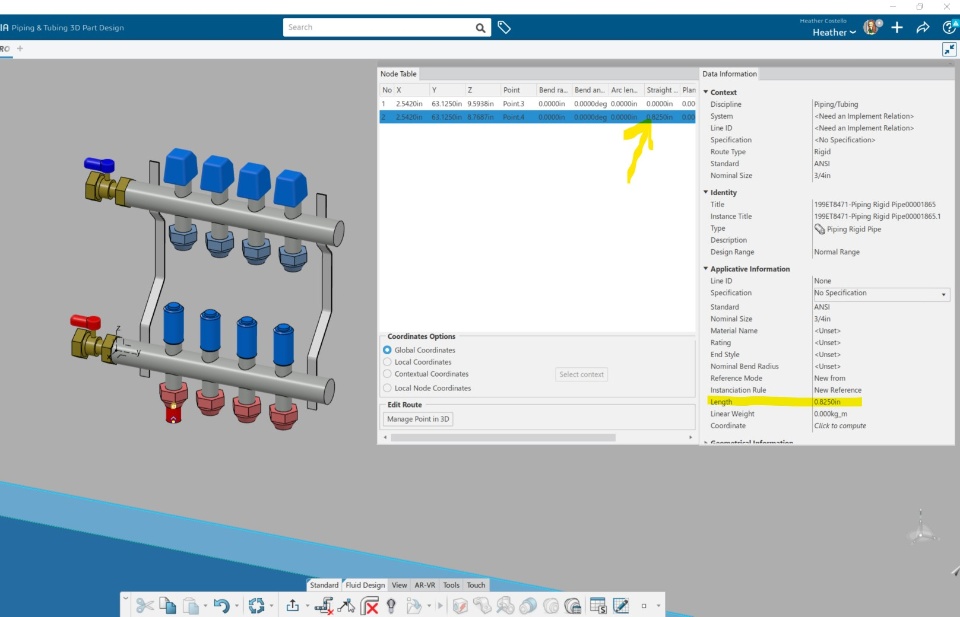Select the Node Table panel tab
The height and width of the screenshot is (617, 960).
tap(399, 74)
